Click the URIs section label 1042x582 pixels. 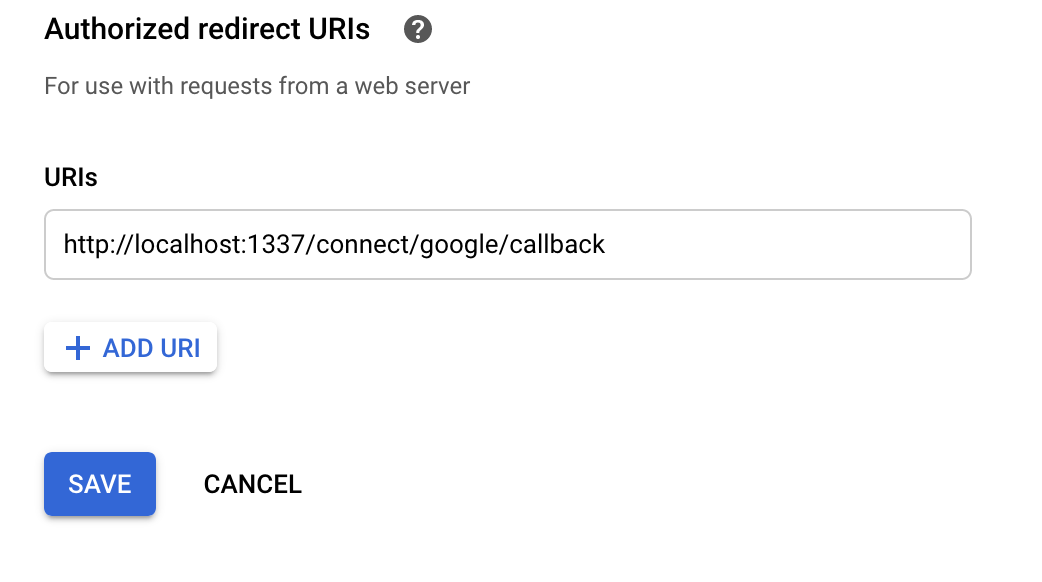(70, 177)
